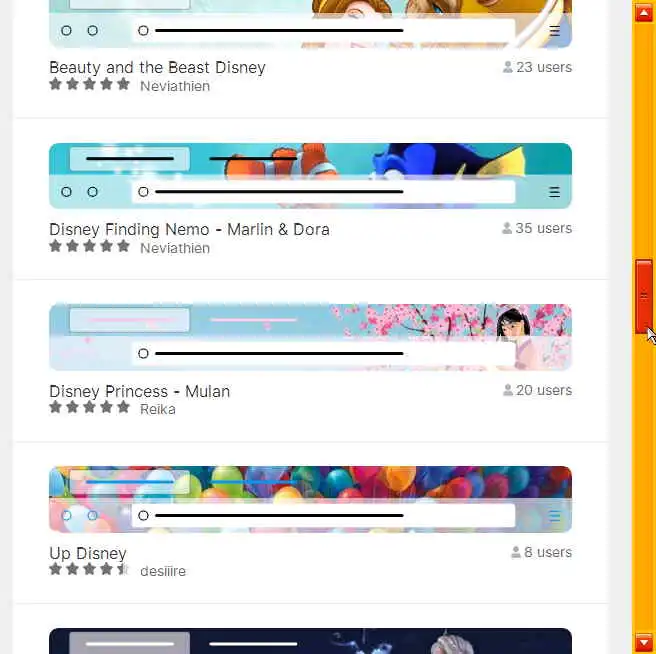Click the scrollbar up arrow button
The image size is (656, 654).
pyautogui.click(x=643, y=13)
